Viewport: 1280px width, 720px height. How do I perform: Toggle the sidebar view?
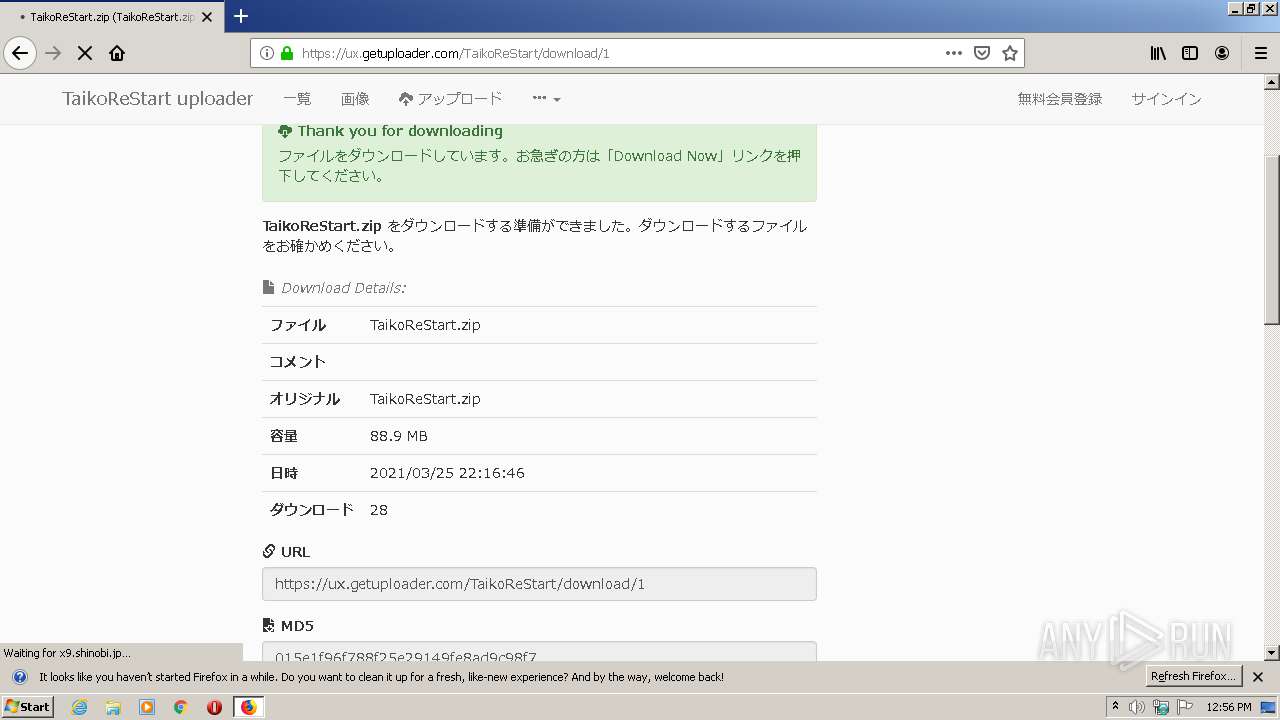(1190, 53)
